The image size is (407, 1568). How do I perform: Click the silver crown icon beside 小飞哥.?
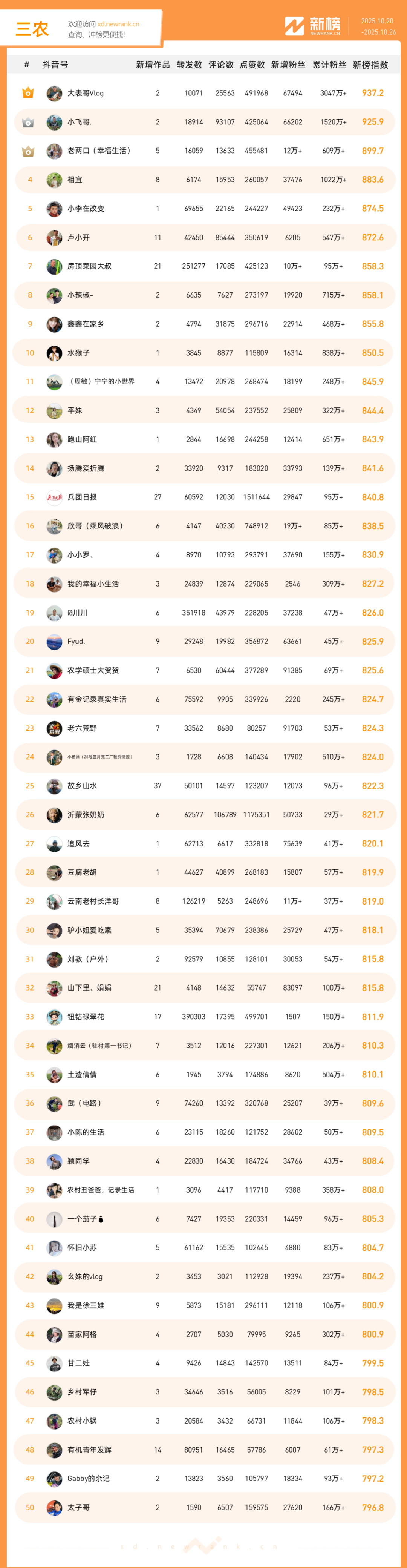coord(28,122)
